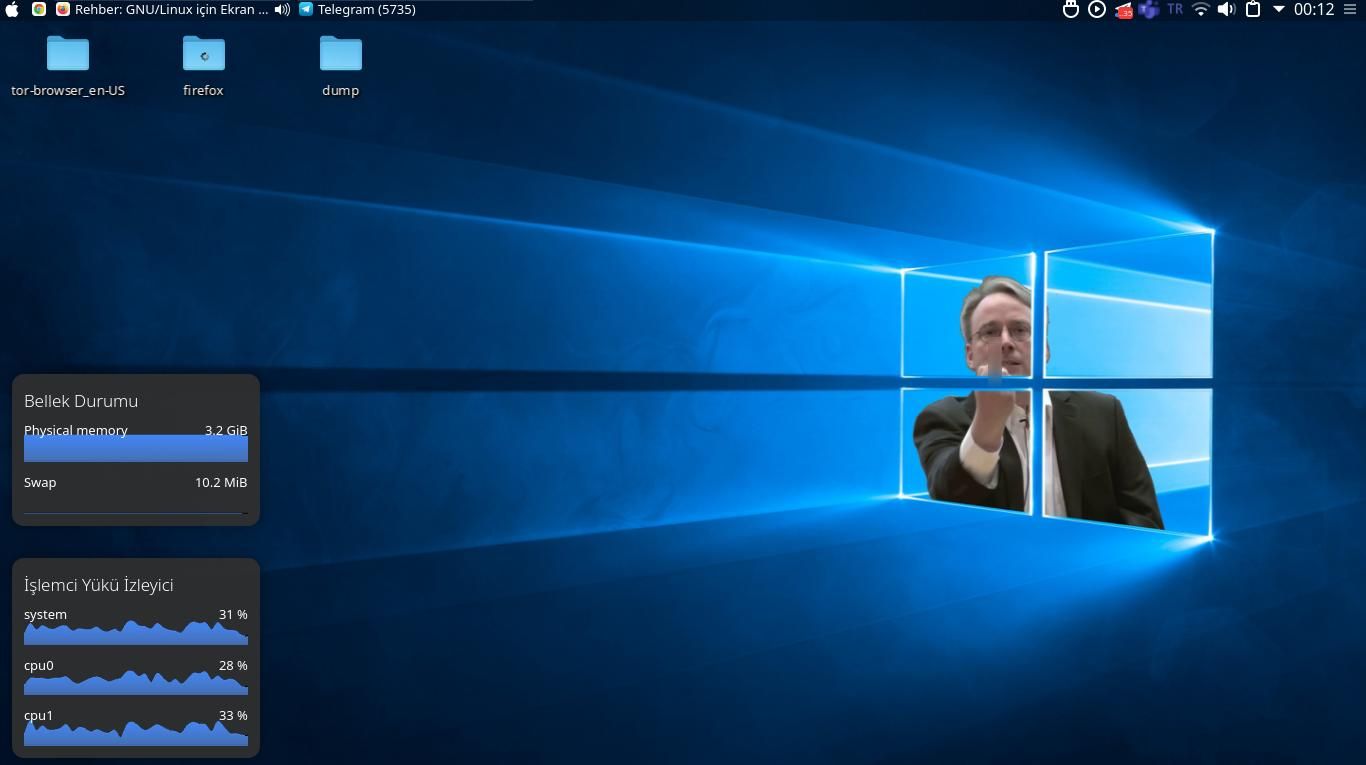Open the Apple logo application launcher
This screenshot has height=765, width=1366.
coord(12,9)
